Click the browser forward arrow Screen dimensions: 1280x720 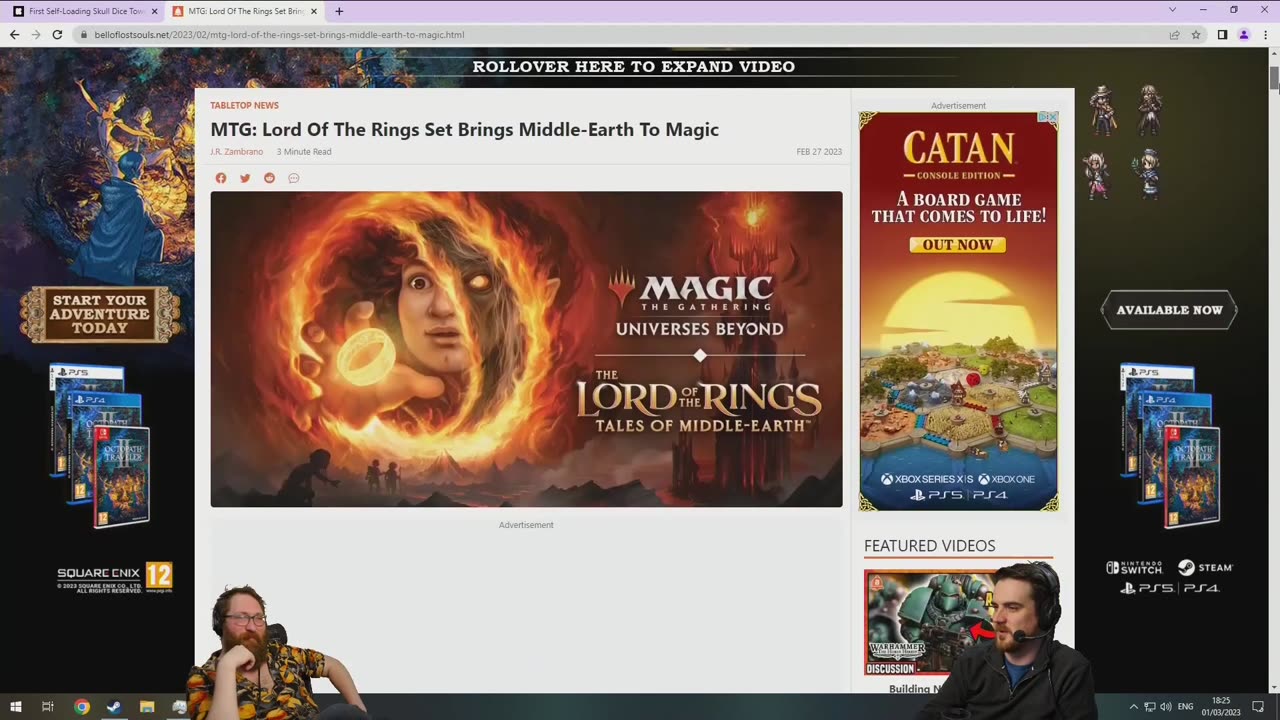[x=36, y=34]
